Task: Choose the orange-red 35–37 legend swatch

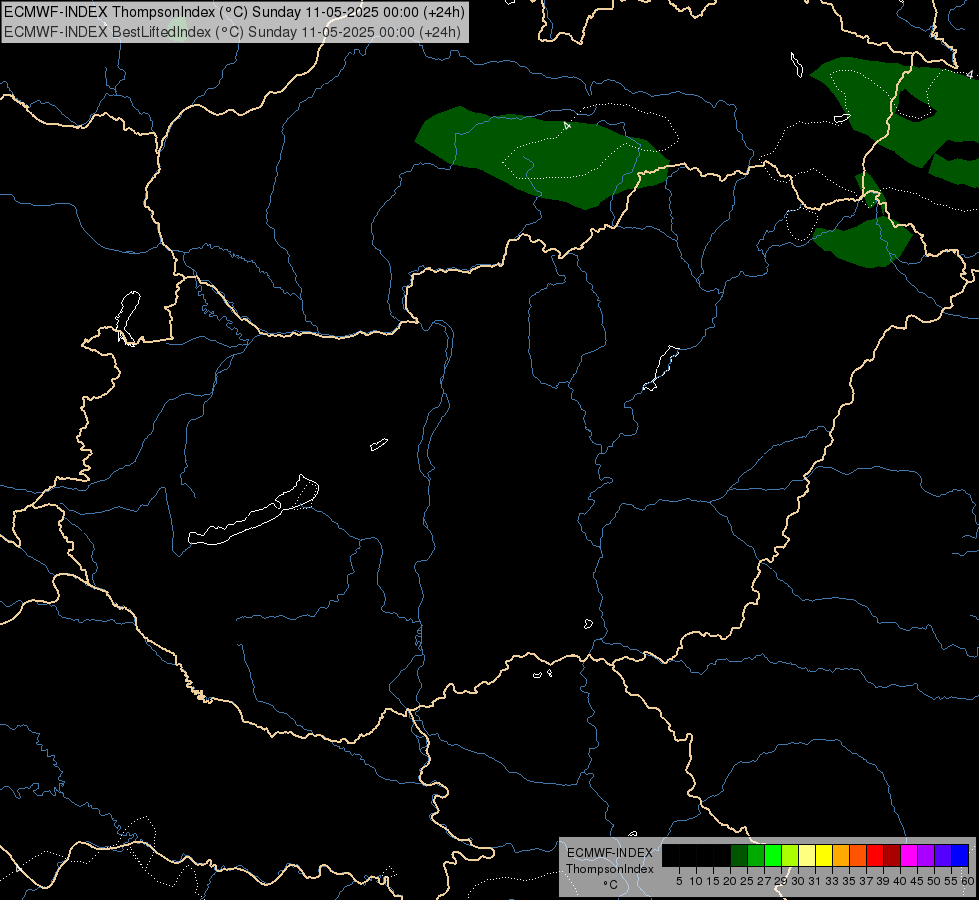Action: tap(858, 855)
